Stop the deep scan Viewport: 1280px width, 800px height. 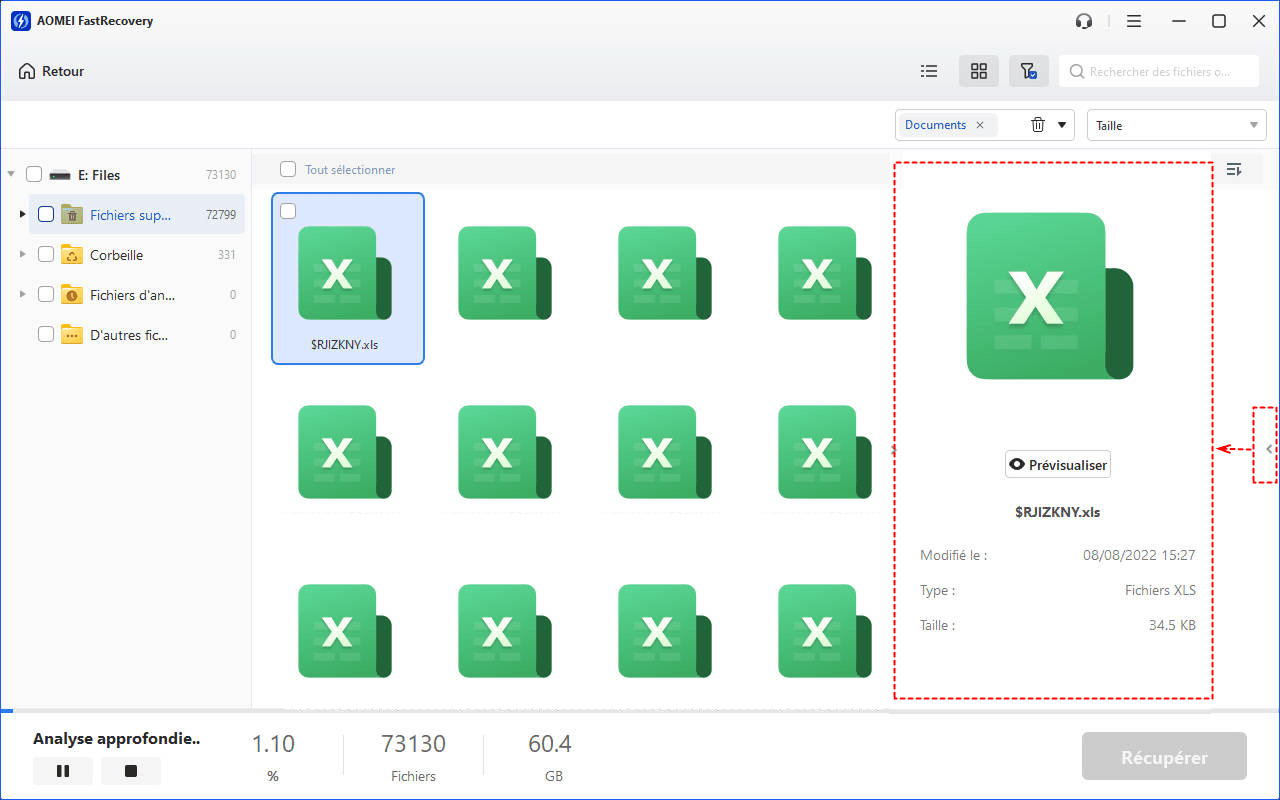tap(131, 771)
